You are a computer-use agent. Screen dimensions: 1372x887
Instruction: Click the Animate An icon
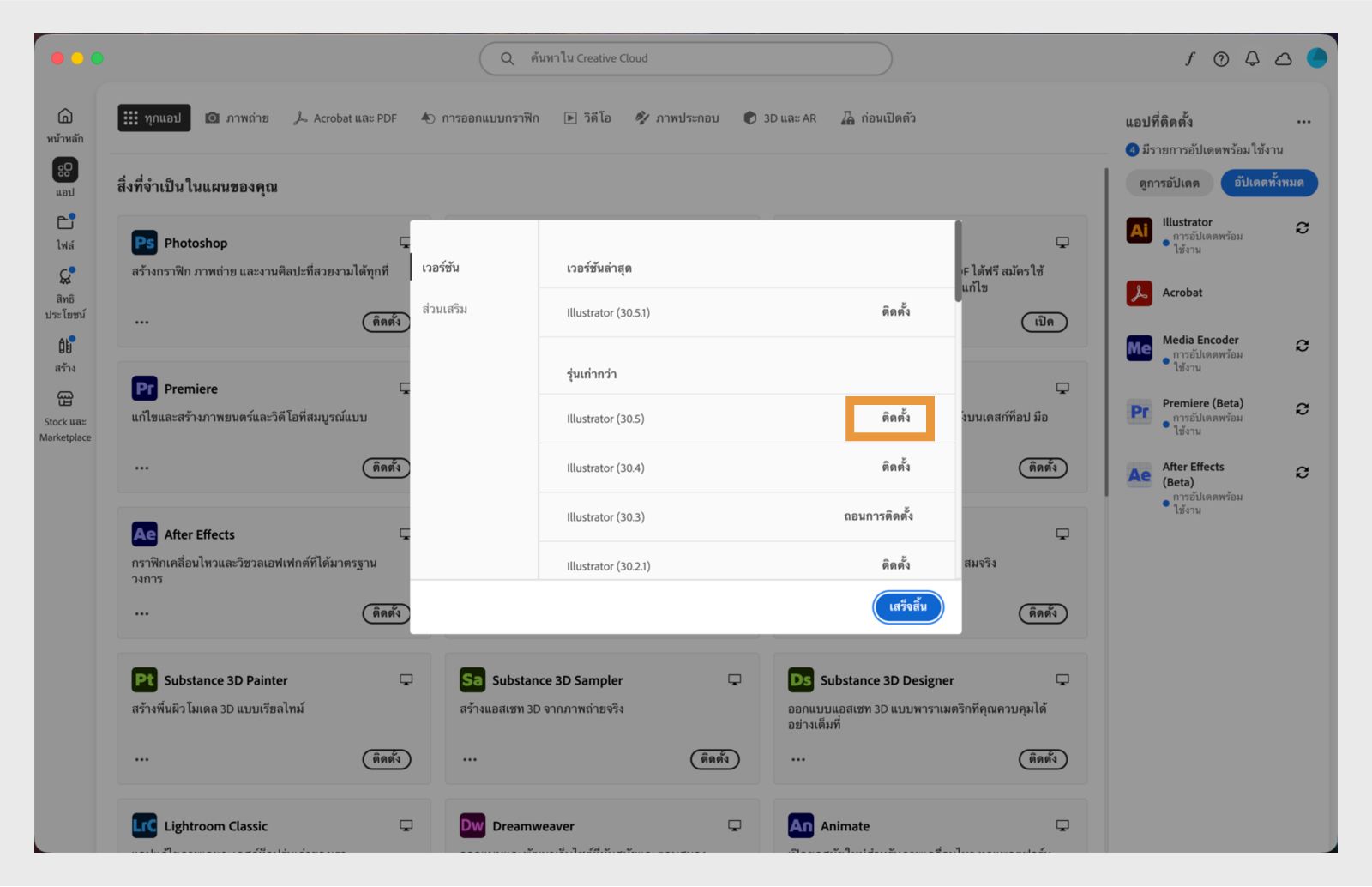tap(801, 826)
